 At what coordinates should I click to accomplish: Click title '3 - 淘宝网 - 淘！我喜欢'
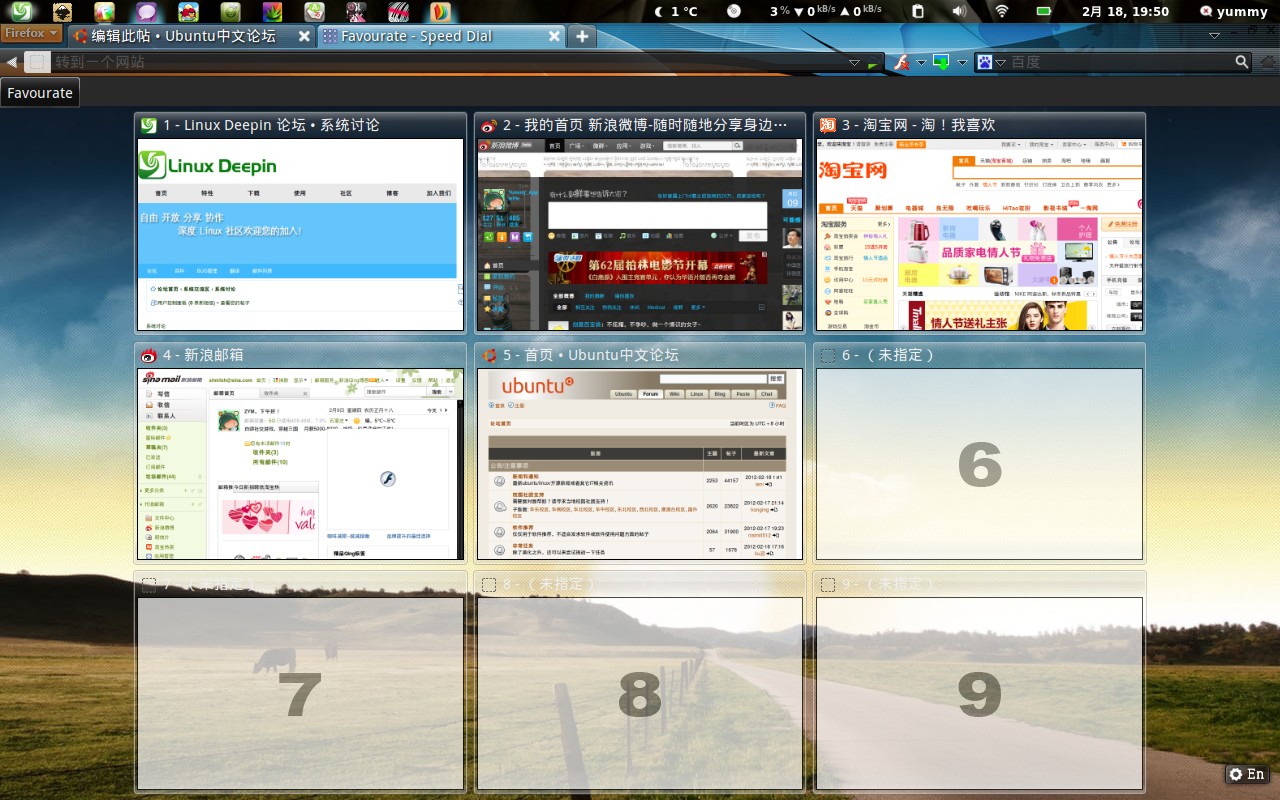(918, 126)
